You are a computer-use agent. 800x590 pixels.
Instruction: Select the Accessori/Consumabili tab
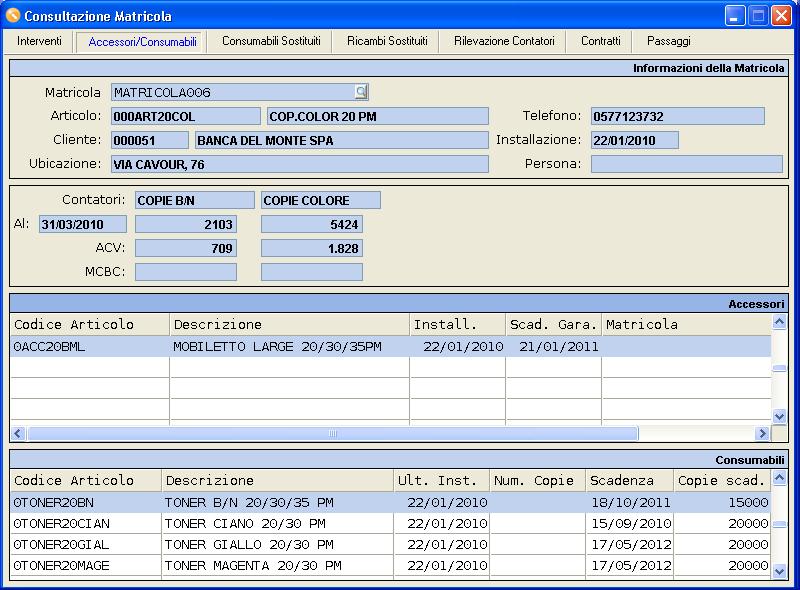[142, 42]
